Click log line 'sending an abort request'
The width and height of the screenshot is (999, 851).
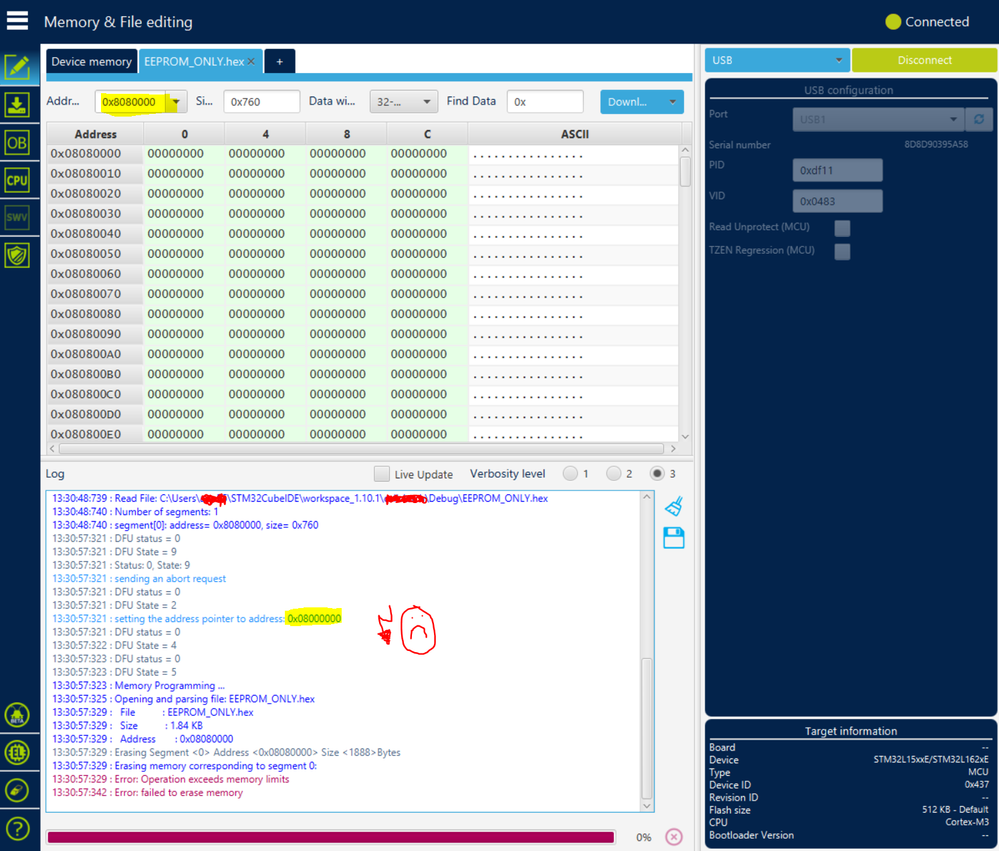[x=139, y=578]
